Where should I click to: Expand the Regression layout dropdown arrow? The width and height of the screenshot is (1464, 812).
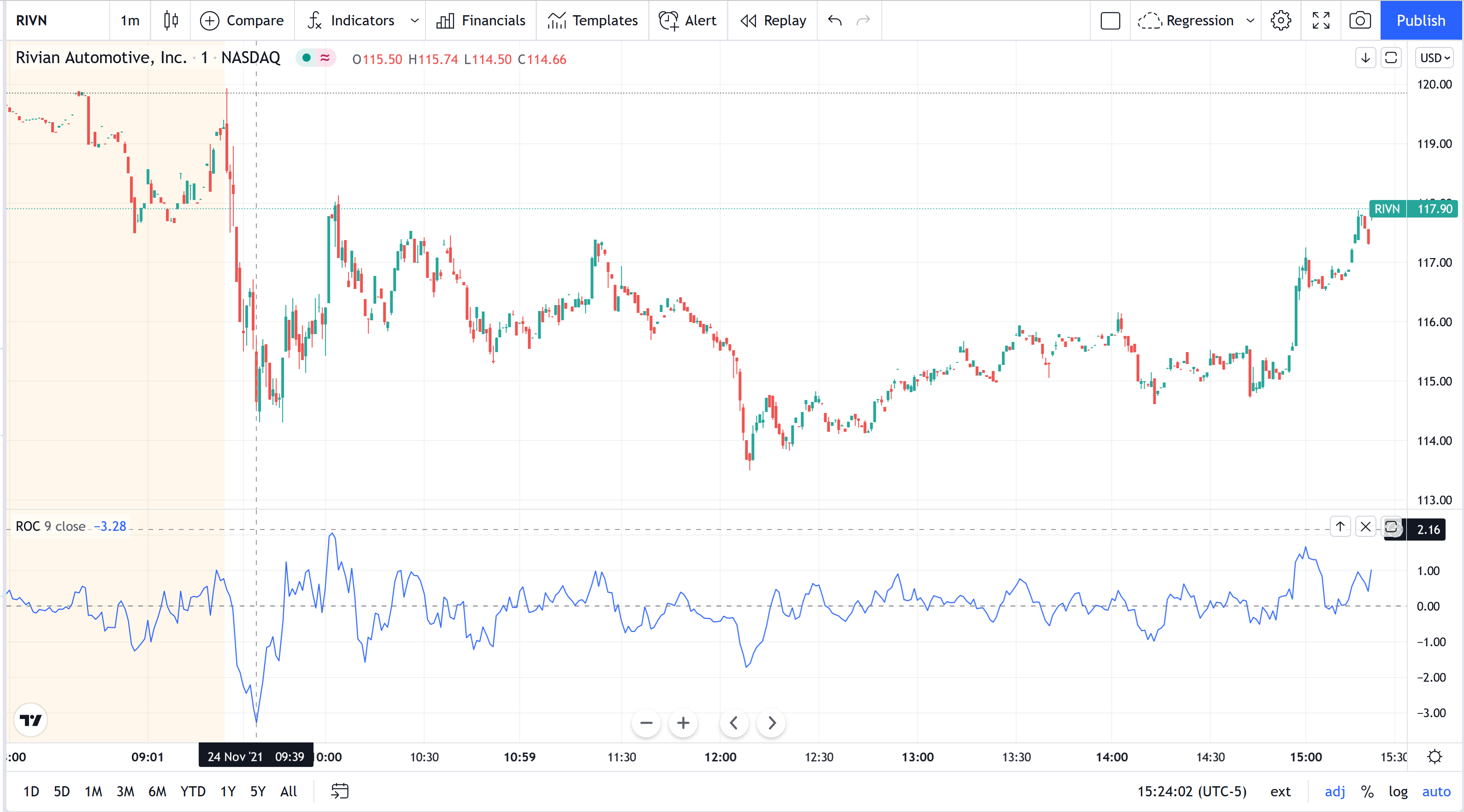1250,20
